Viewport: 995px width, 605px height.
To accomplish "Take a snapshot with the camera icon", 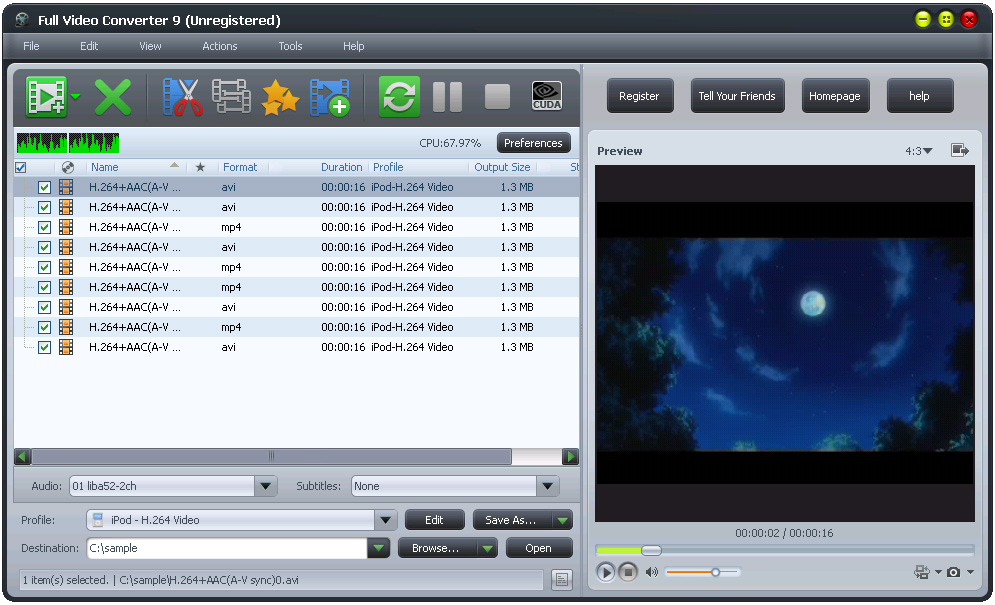I will coord(954,572).
